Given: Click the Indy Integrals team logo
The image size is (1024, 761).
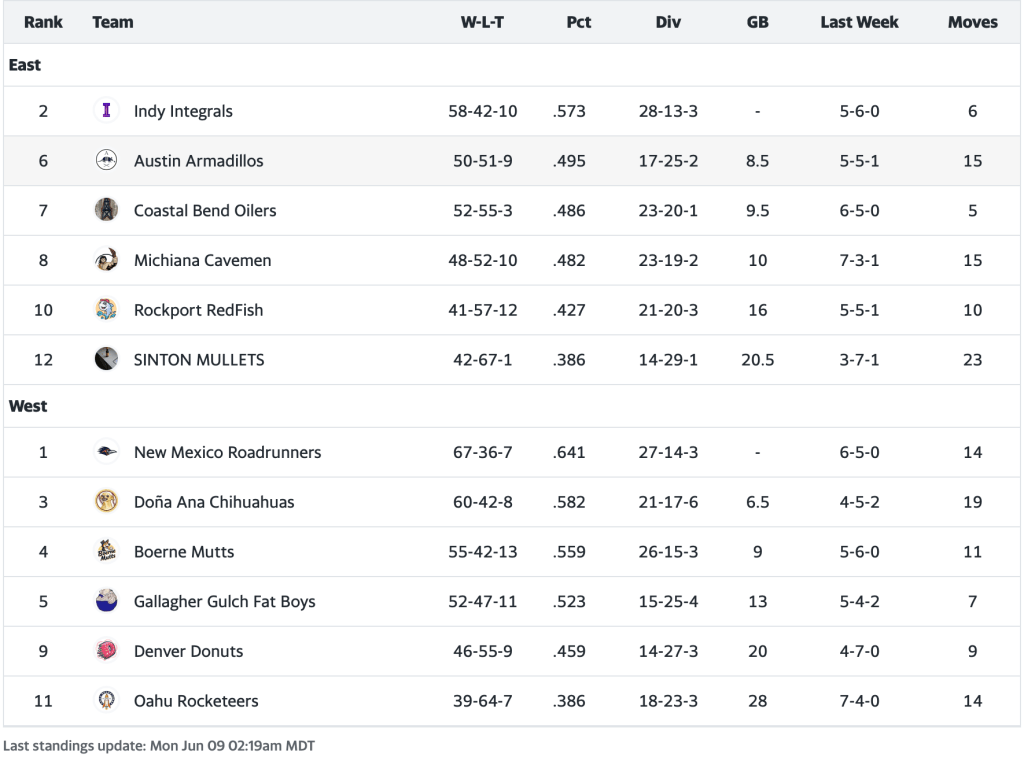Looking at the screenshot, I should 106,111.
